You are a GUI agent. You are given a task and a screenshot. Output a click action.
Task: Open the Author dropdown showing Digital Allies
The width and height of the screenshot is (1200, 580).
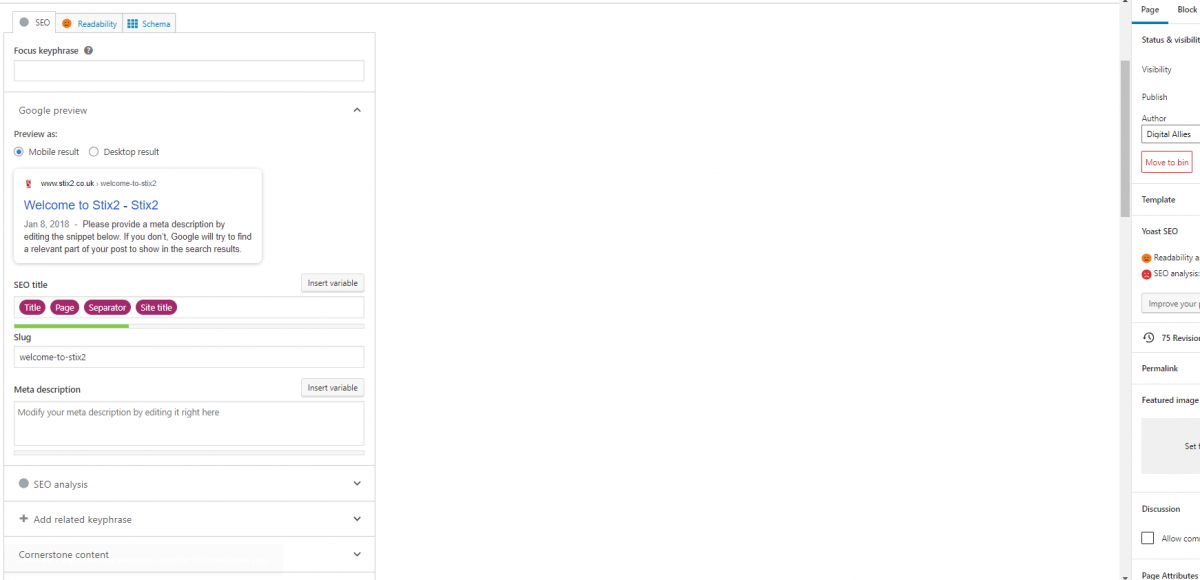[1171, 134]
